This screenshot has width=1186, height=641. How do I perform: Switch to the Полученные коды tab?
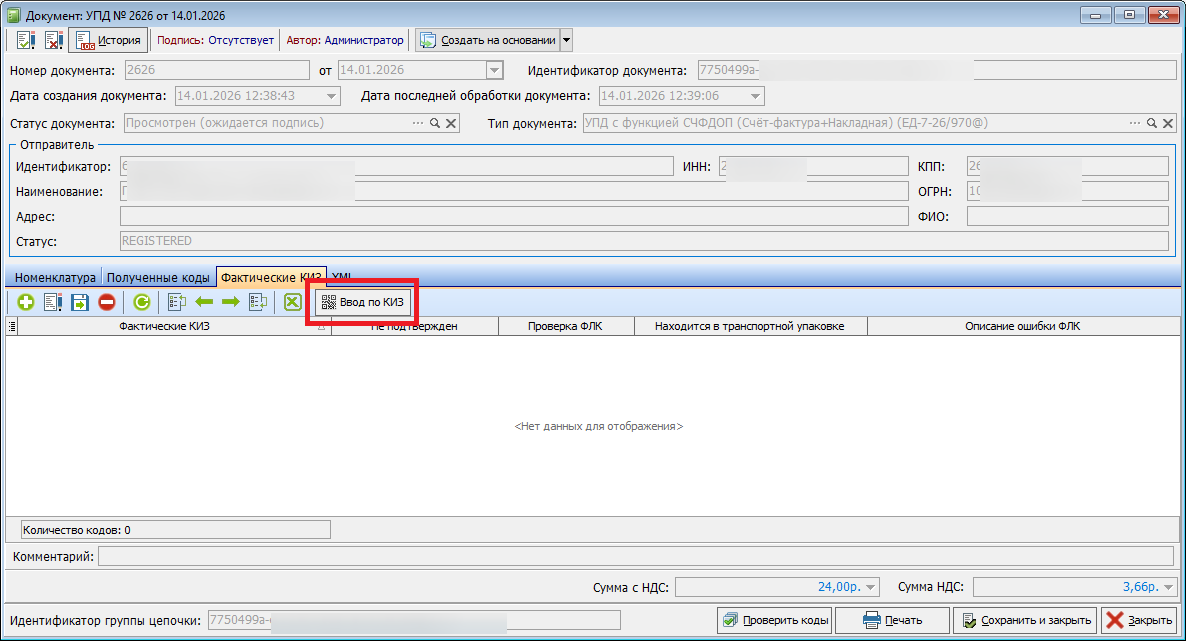[x=158, y=277]
